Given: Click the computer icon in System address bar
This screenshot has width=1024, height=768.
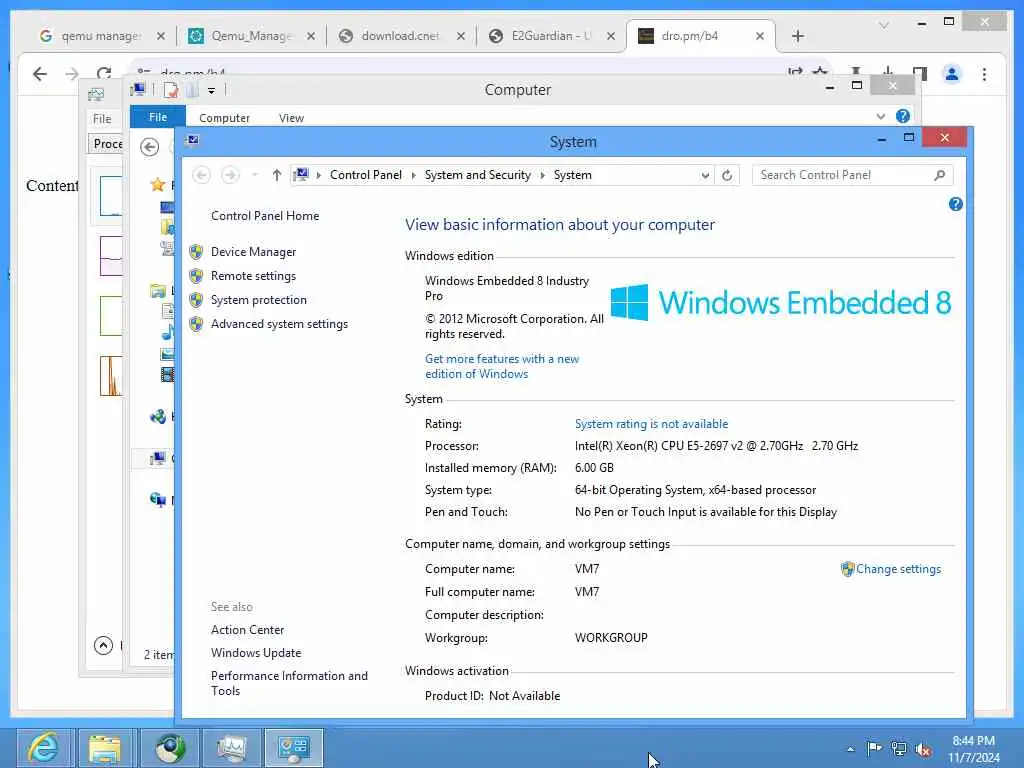Looking at the screenshot, I should click(301, 174).
